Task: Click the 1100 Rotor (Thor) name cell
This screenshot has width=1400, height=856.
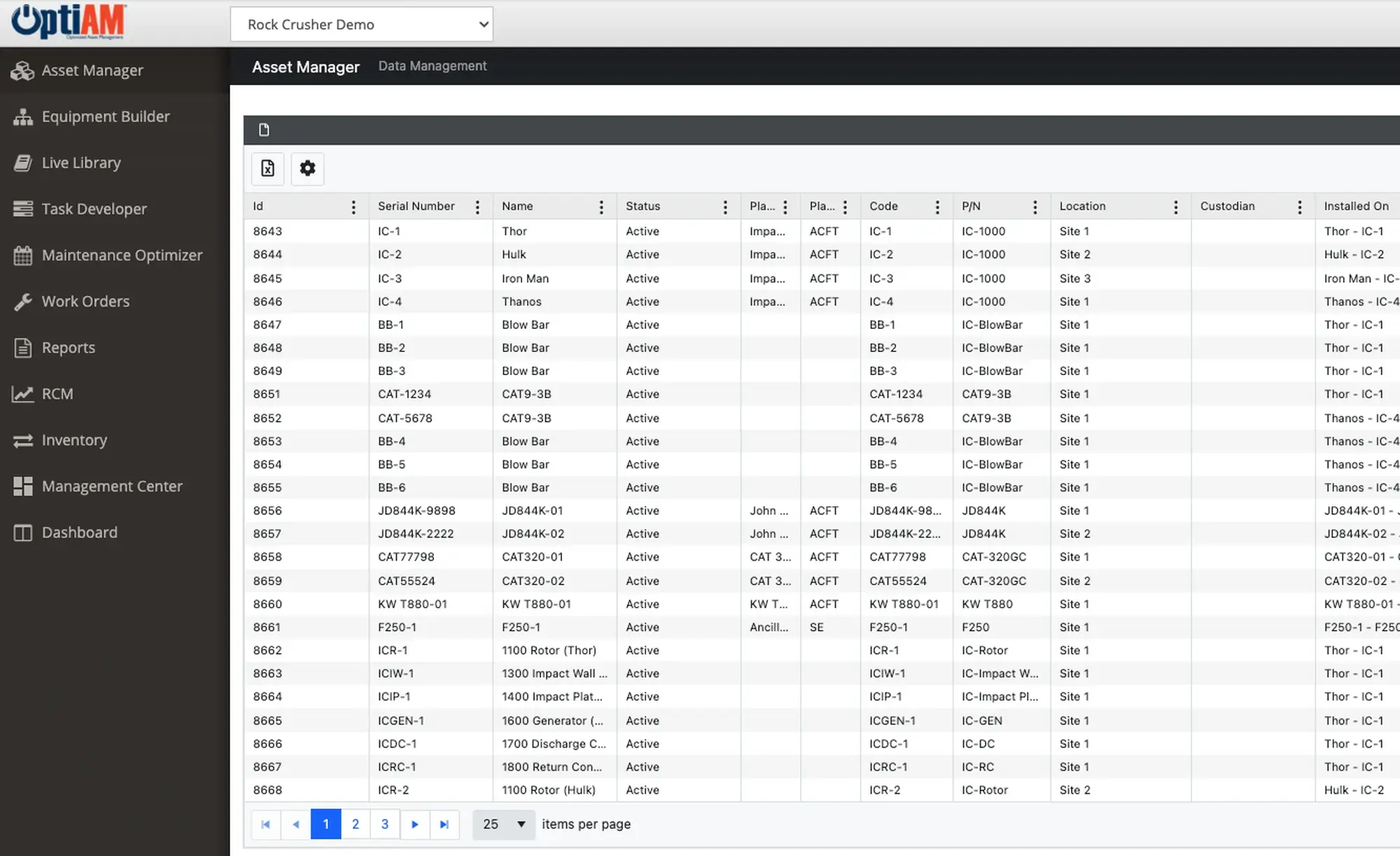Action: (554, 650)
